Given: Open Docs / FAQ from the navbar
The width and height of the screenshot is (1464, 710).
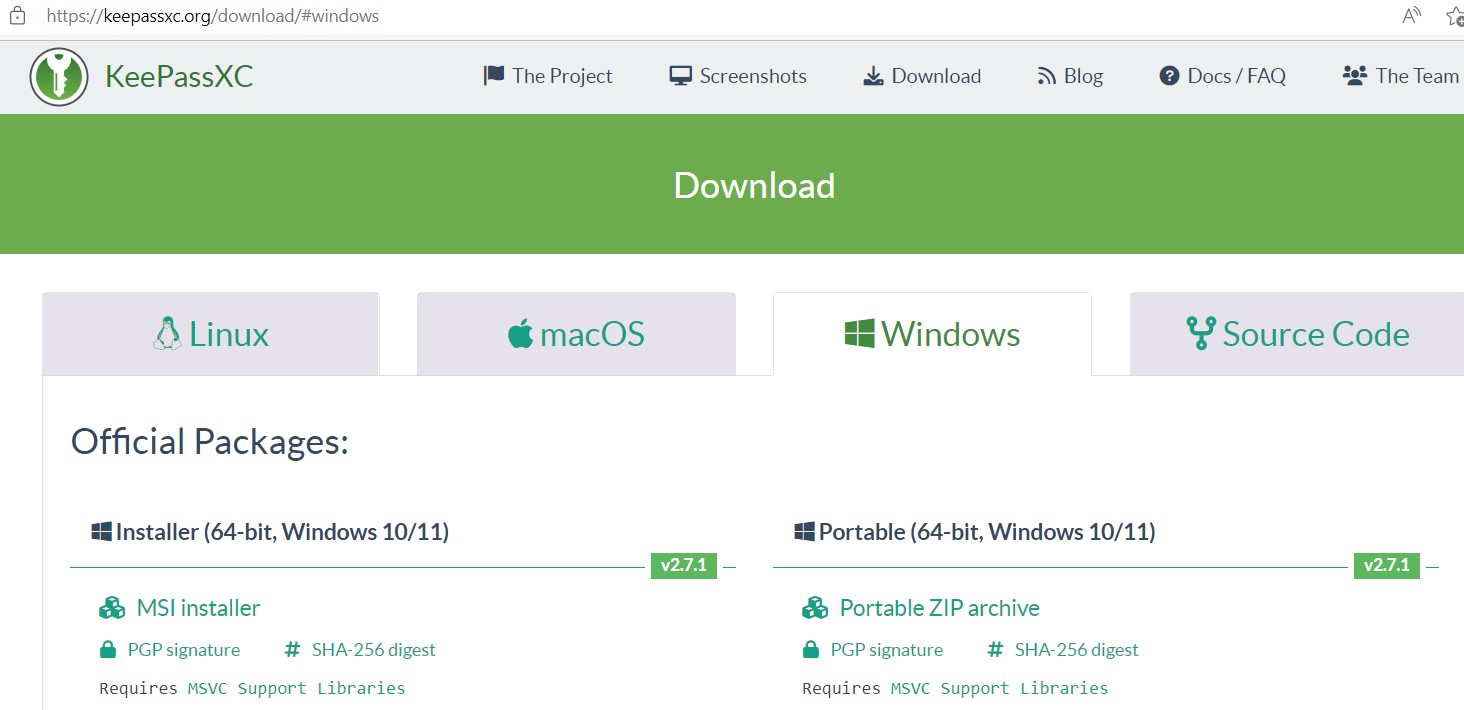Looking at the screenshot, I should [1222, 76].
